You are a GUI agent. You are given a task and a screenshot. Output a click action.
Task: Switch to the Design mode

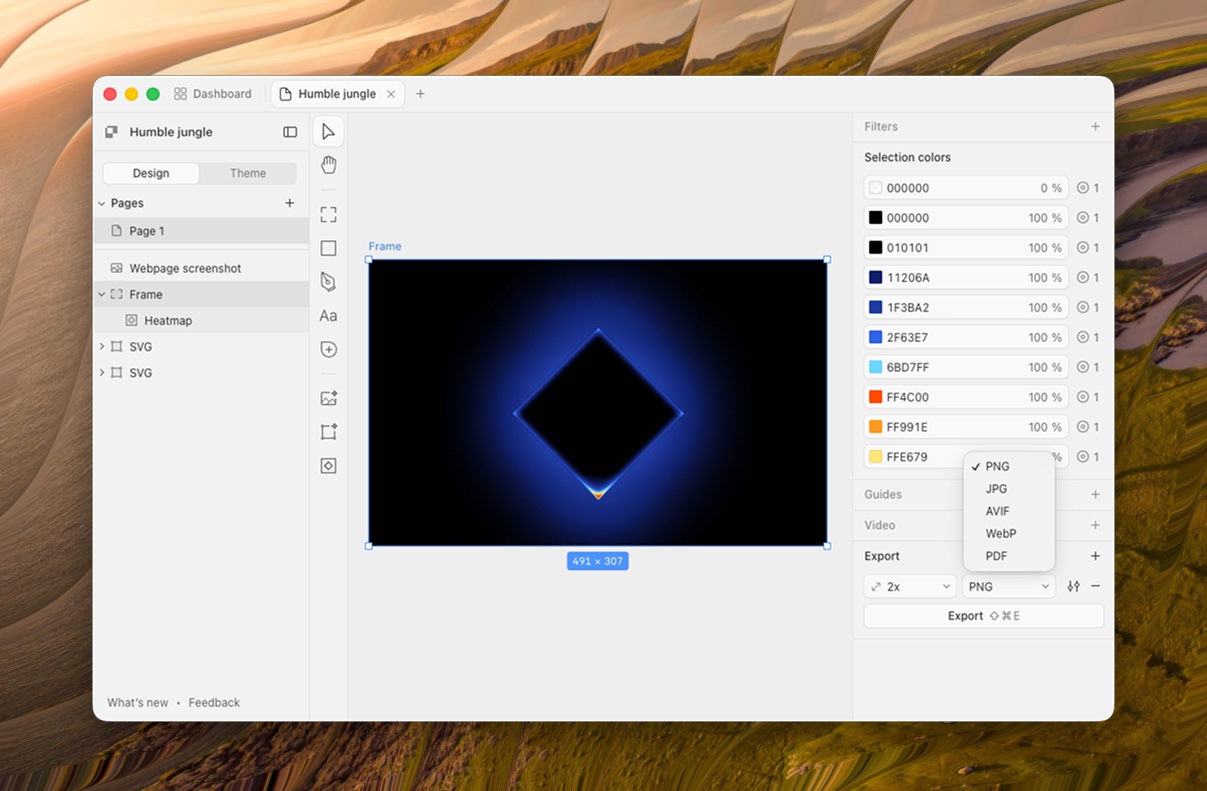(x=151, y=173)
